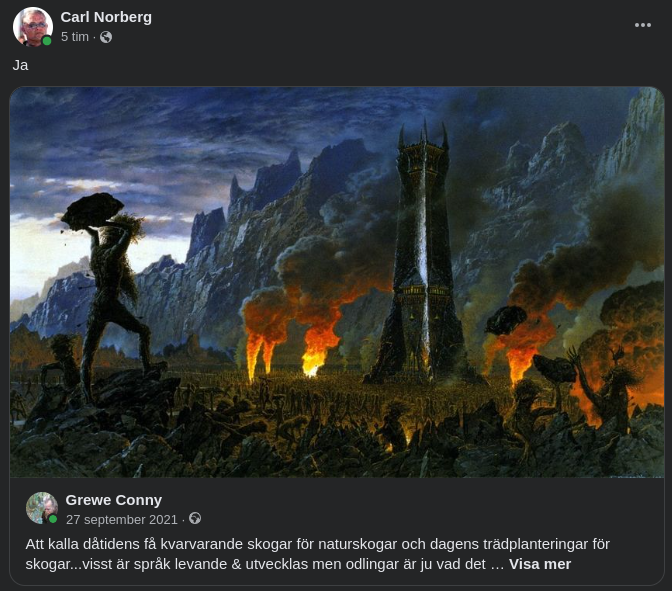Click green online dot on Grewe Conny's avatar

[x=53, y=519]
